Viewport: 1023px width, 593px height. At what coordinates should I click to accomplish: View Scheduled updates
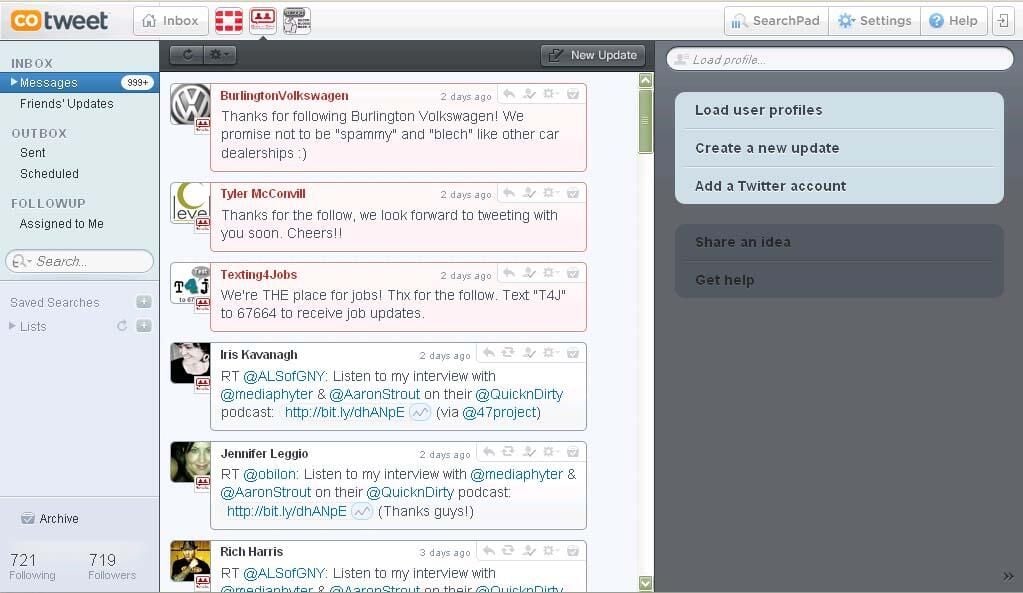coord(50,174)
